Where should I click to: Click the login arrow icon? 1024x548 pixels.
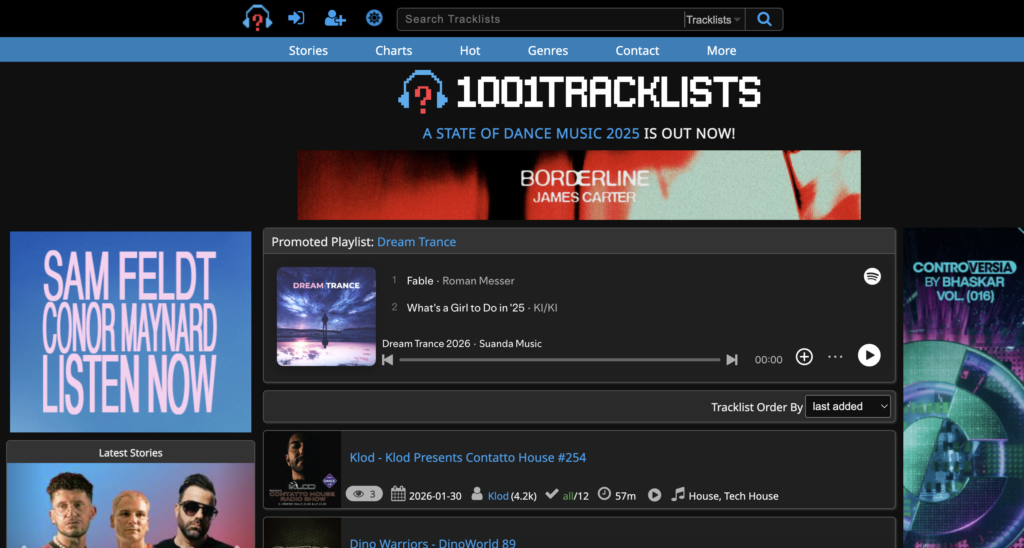296,18
